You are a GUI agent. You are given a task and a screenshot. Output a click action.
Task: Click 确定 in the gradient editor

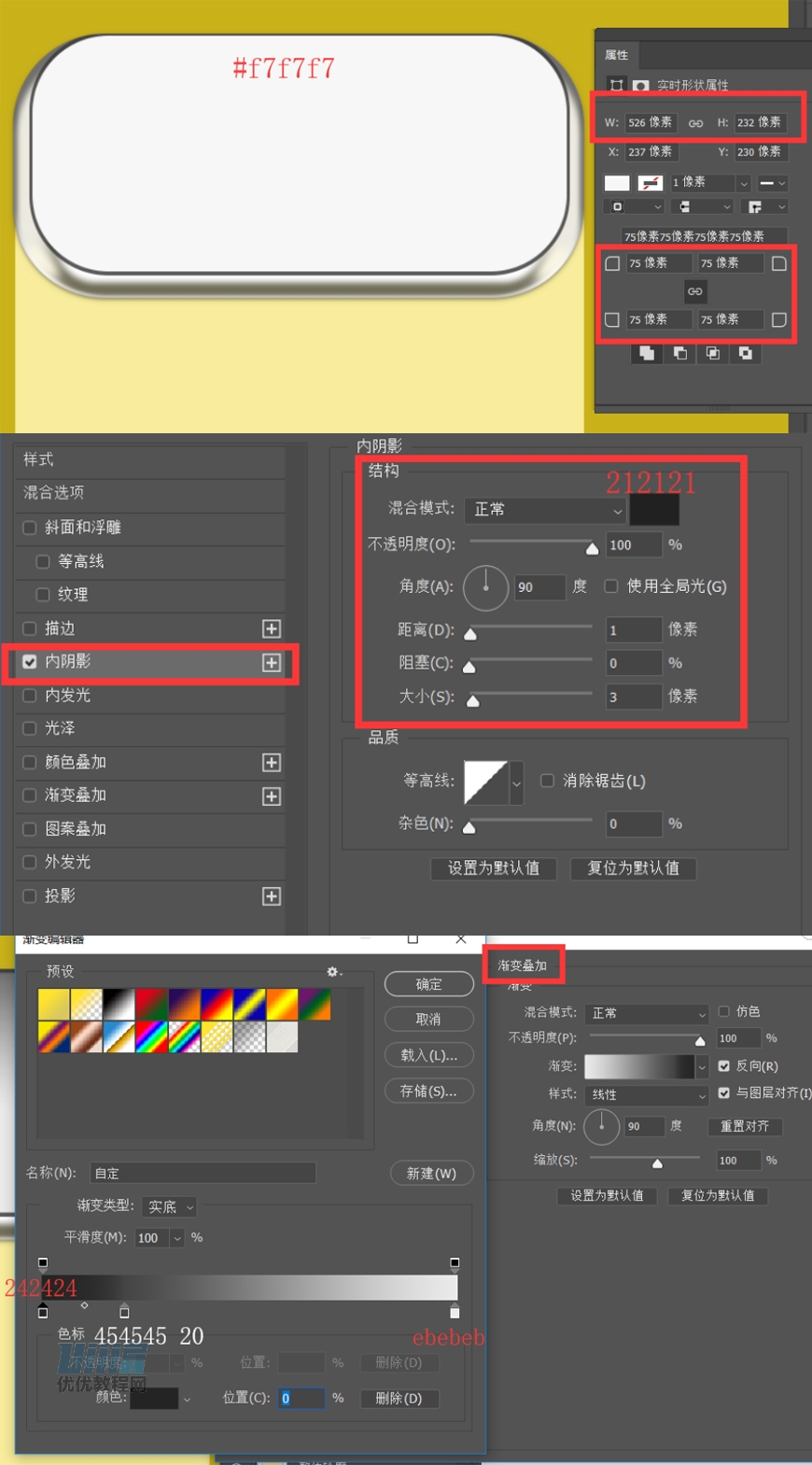(429, 984)
